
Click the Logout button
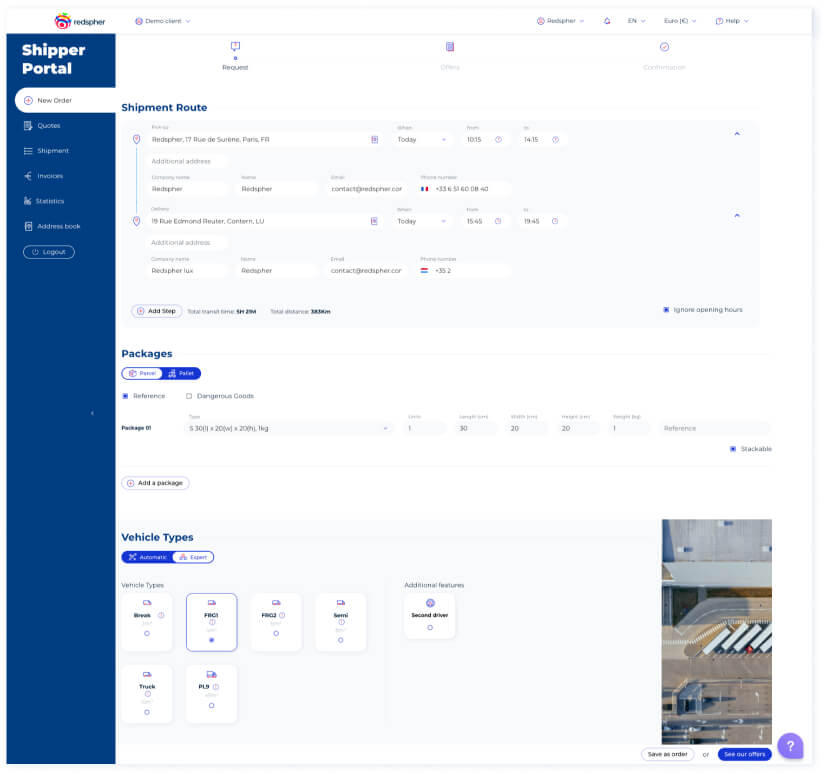click(49, 252)
